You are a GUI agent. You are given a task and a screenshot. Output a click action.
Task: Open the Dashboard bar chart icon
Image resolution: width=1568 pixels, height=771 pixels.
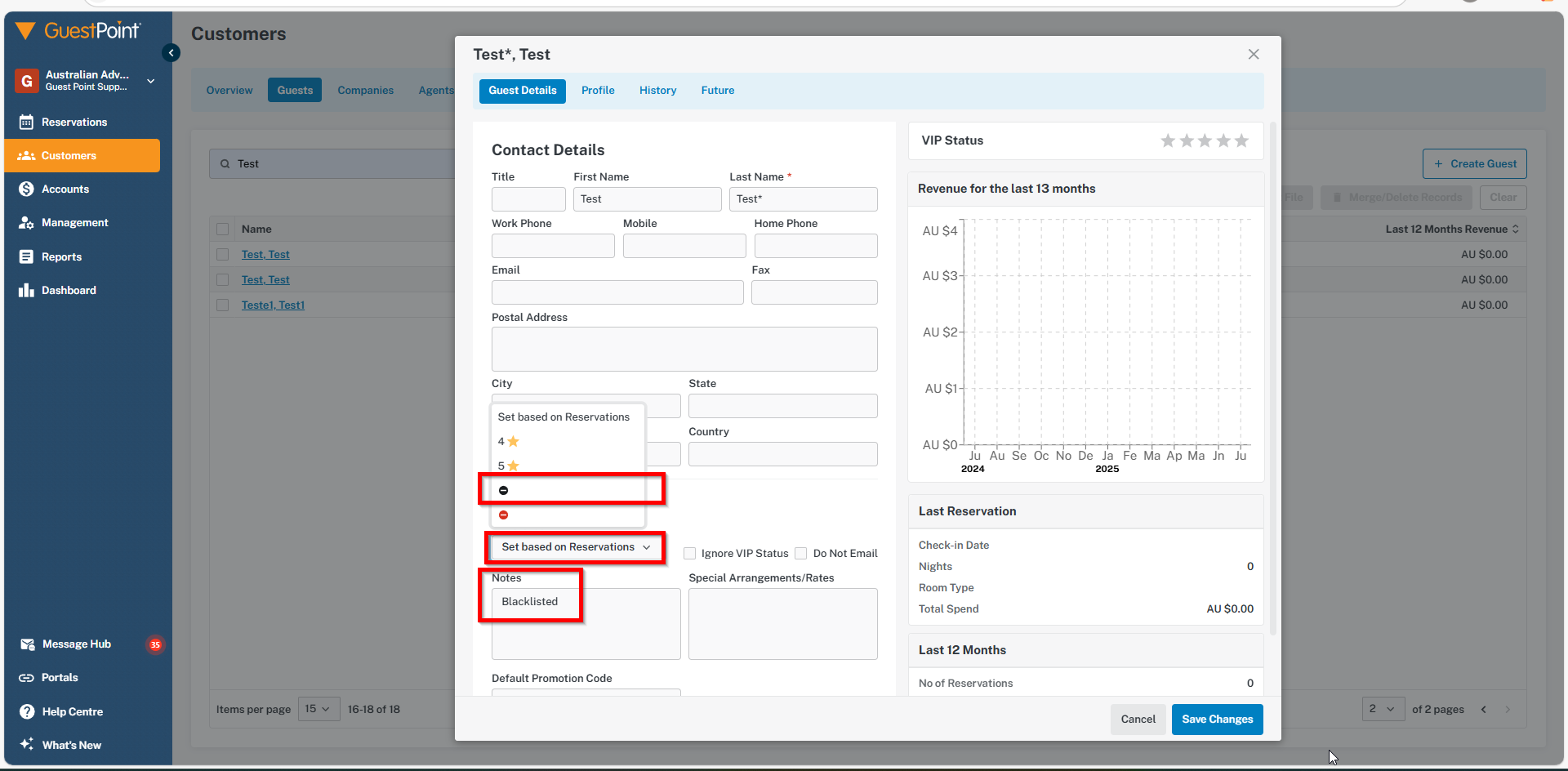pyautogui.click(x=26, y=290)
